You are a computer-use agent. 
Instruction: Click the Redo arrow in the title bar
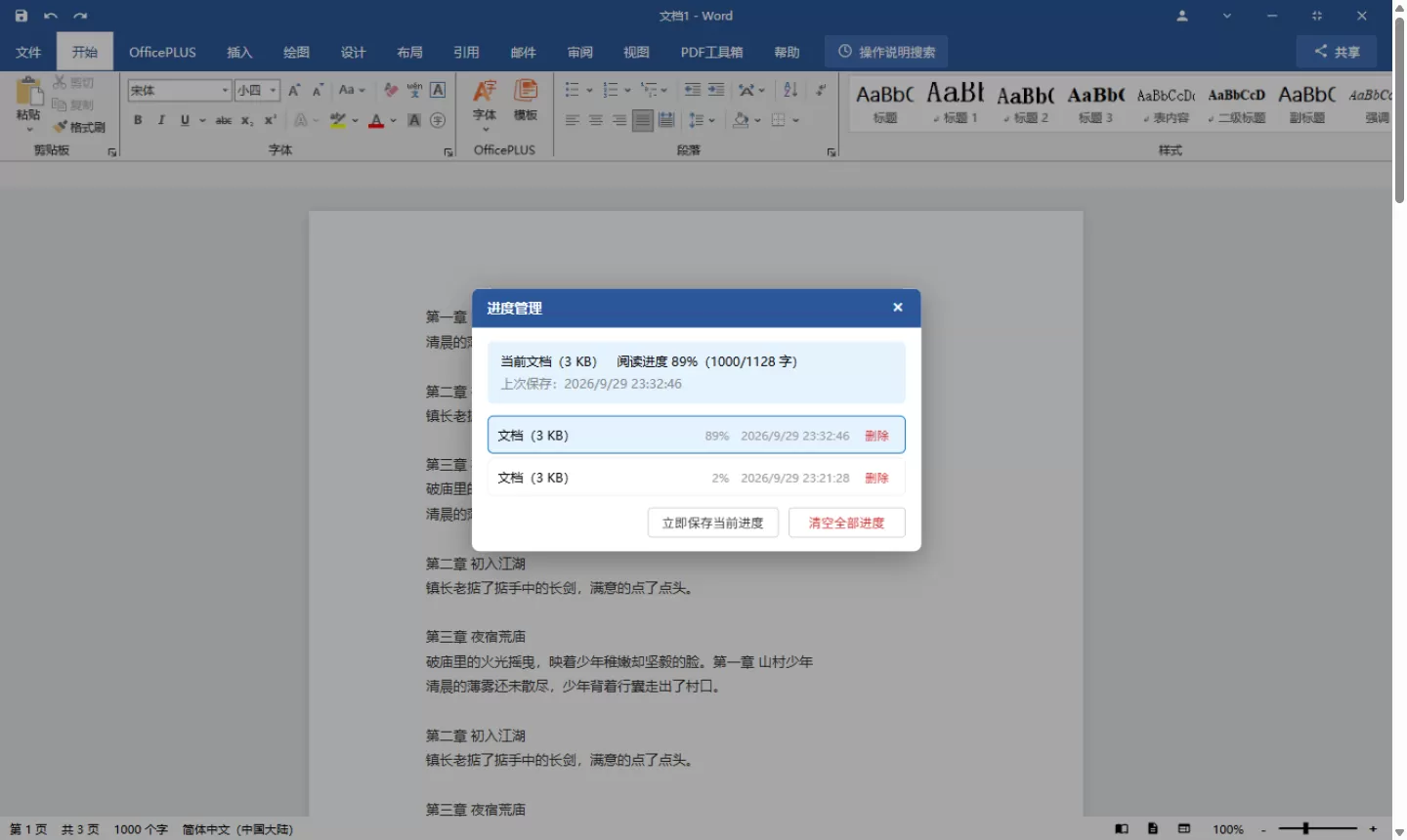coord(80,16)
